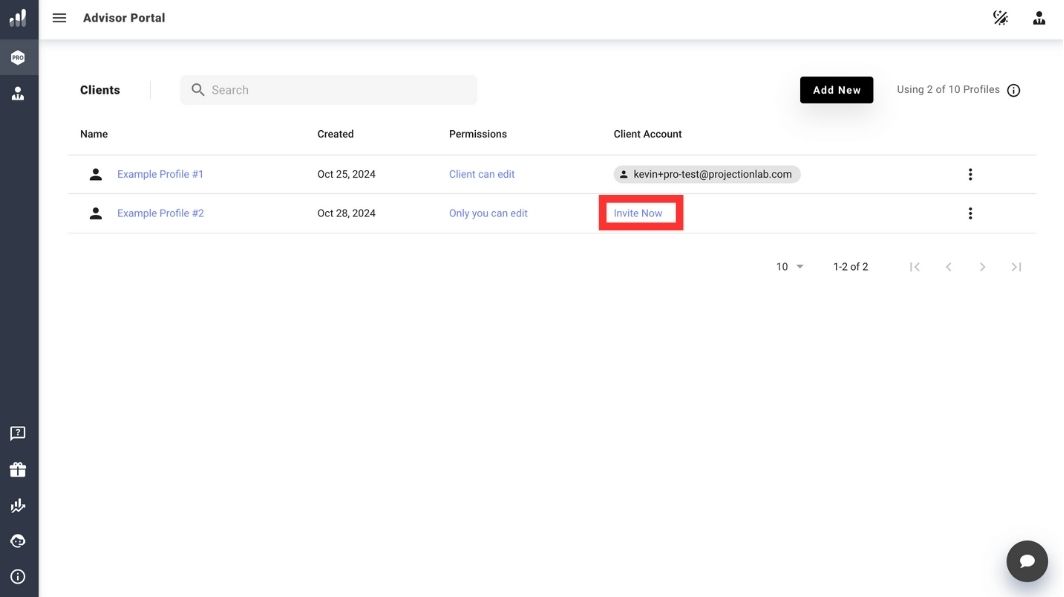
Task: Open help using the question-mark bubble icon
Action: (17, 432)
